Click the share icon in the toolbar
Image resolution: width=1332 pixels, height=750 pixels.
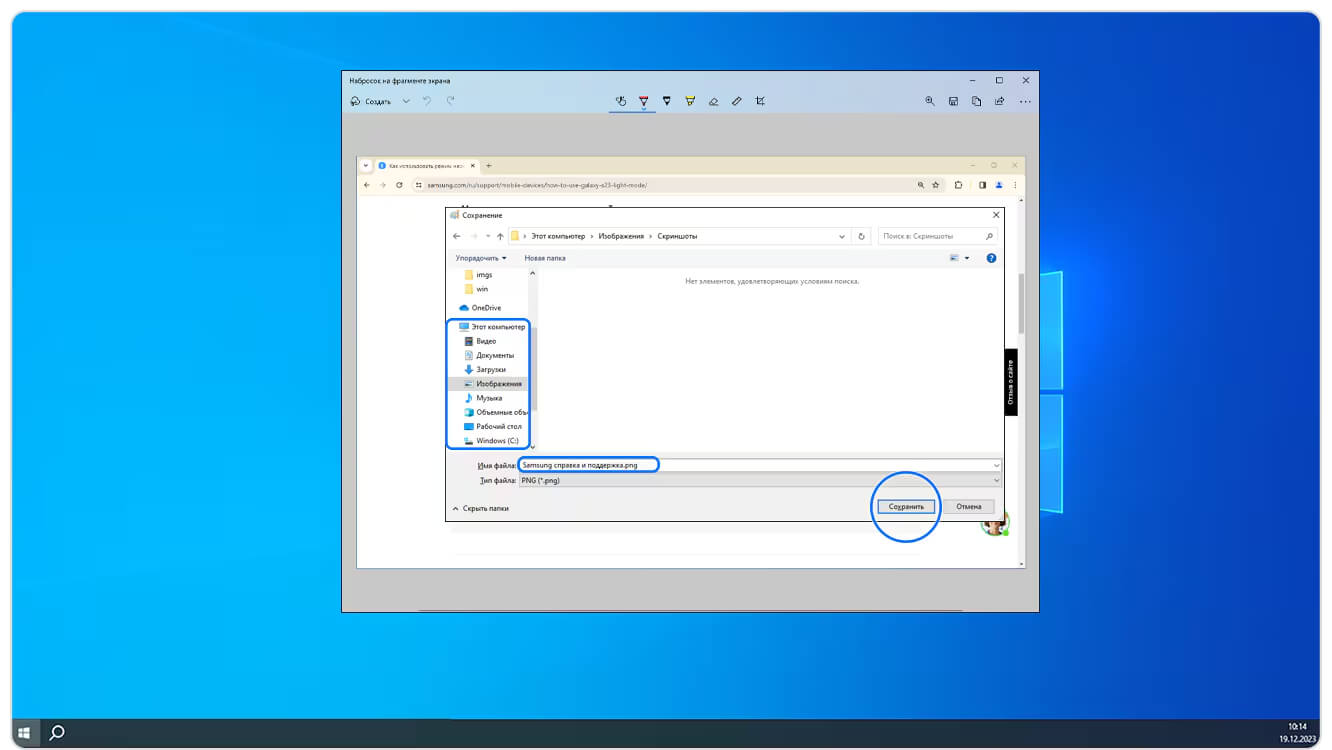[1001, 101]
